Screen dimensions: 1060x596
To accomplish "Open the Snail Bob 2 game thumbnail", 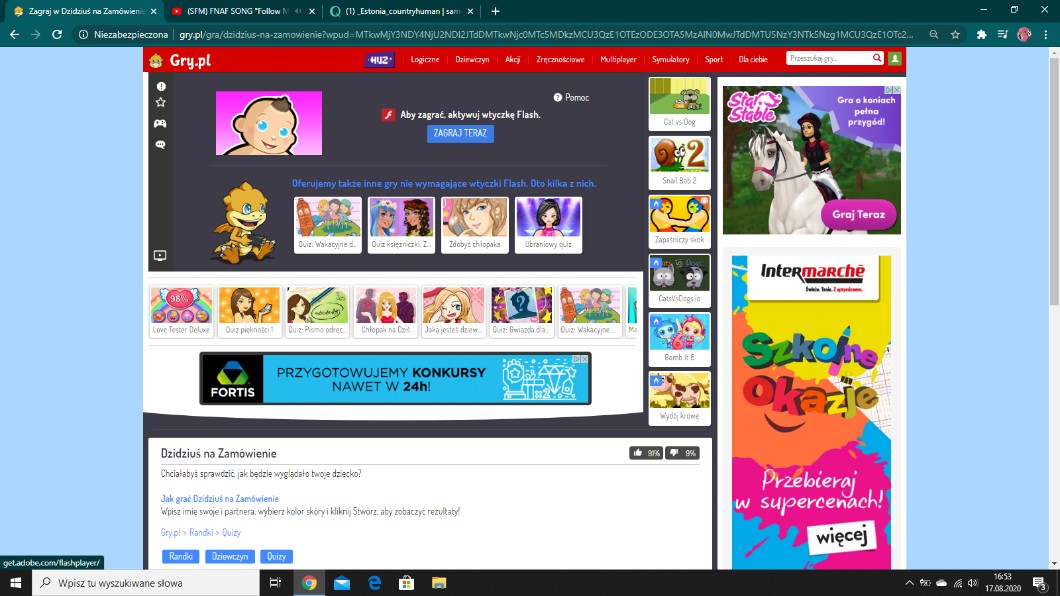I will [x=679, y=162].
